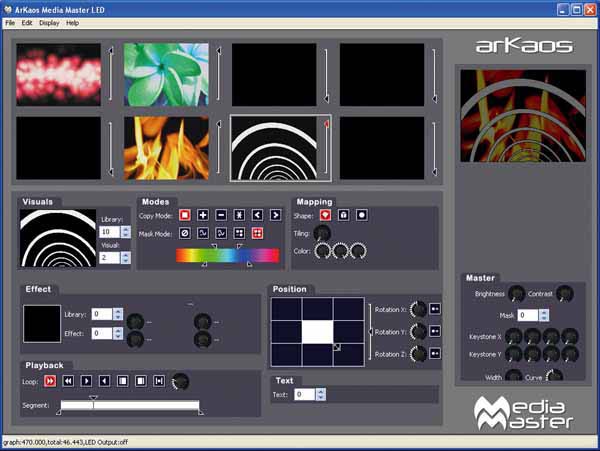Increase the Effect number with up arrow
This screenshot has width=600, height=451.
pos(118,331)
